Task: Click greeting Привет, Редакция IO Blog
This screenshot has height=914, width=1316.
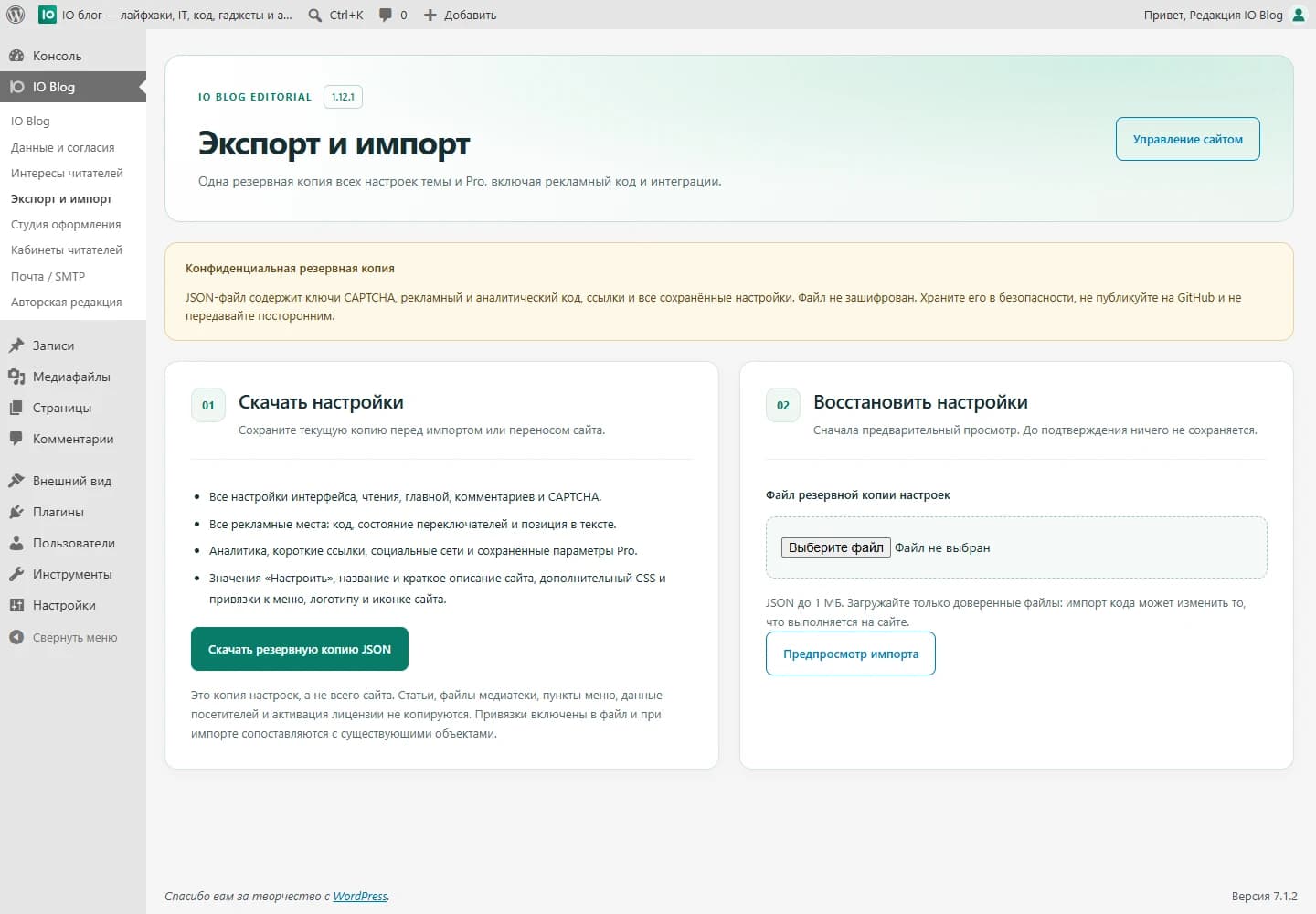Action: pos(1214,15)
